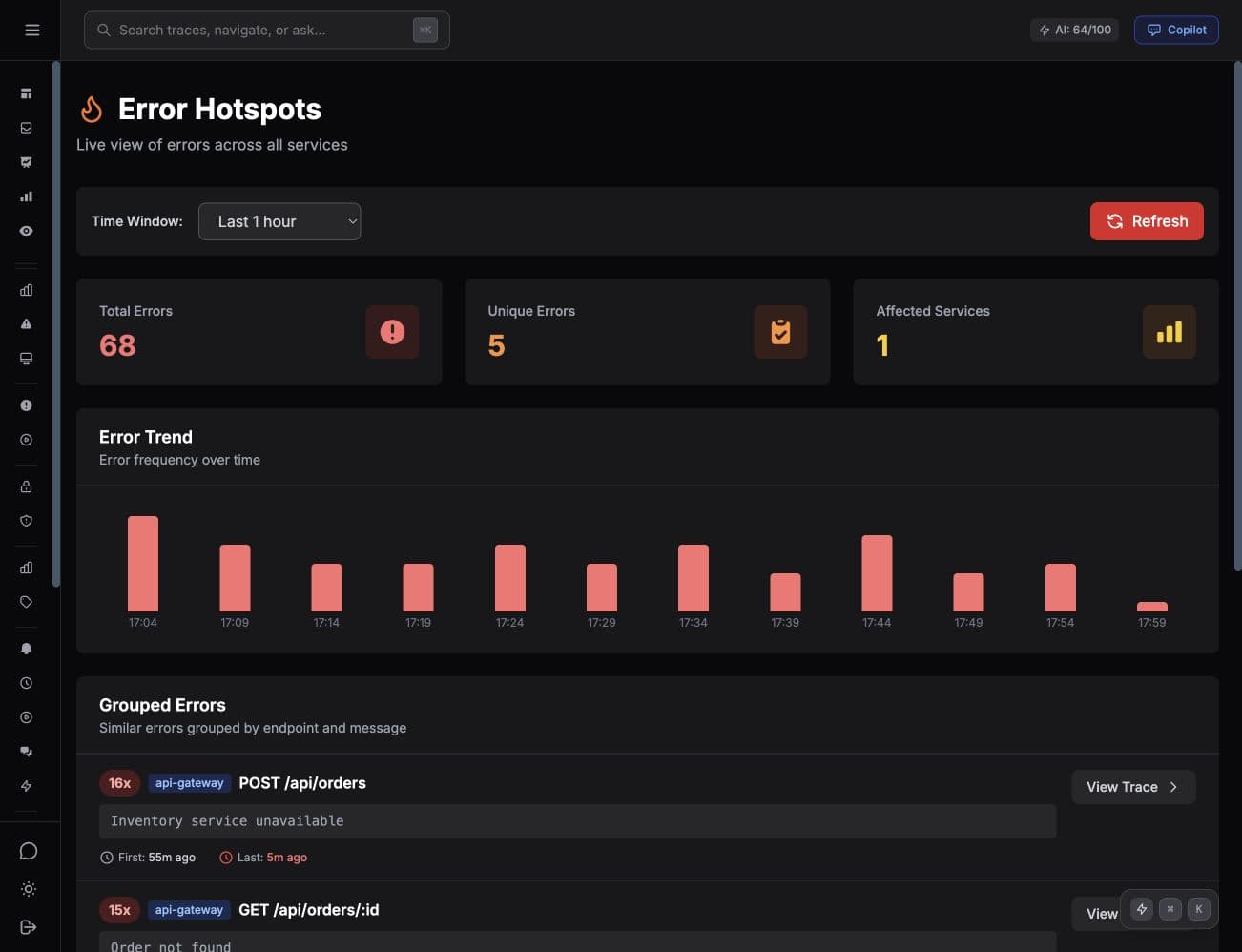The width and height of the screenshot is (1242, 952).
Task: Click the main page vertical scrollbar
Action: point(1237,315)
